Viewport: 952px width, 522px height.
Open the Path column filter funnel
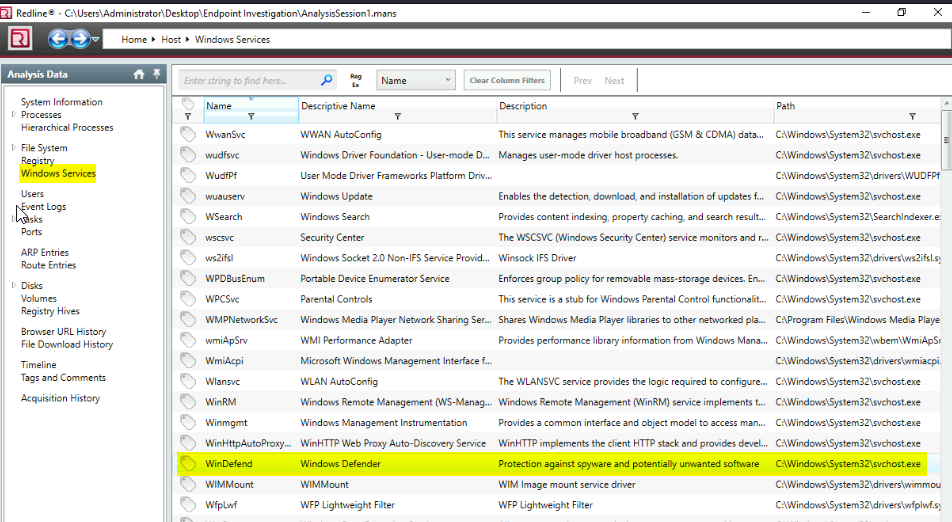pos(912,116)
